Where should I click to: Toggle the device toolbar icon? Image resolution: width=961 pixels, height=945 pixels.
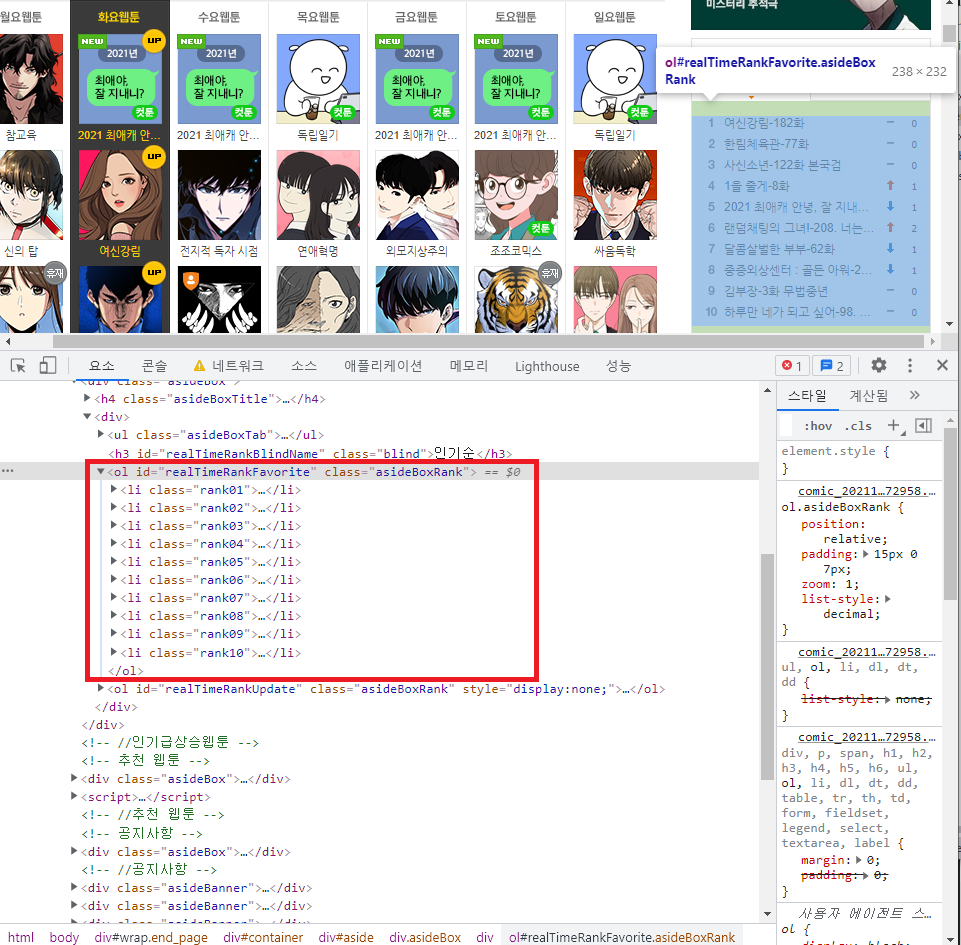click(x=47, y=366)
